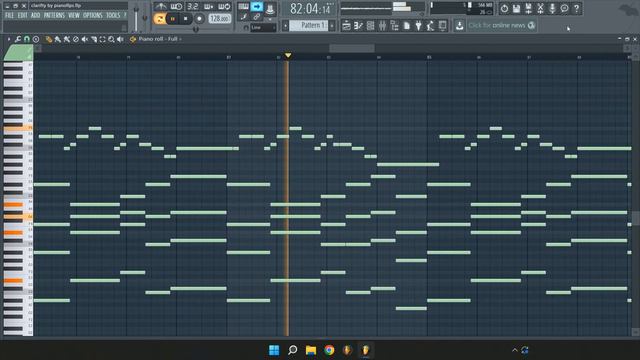Screen dimensions: 640x360
Task: Click the orange playhead marker
Action: [x=288, y=55]
